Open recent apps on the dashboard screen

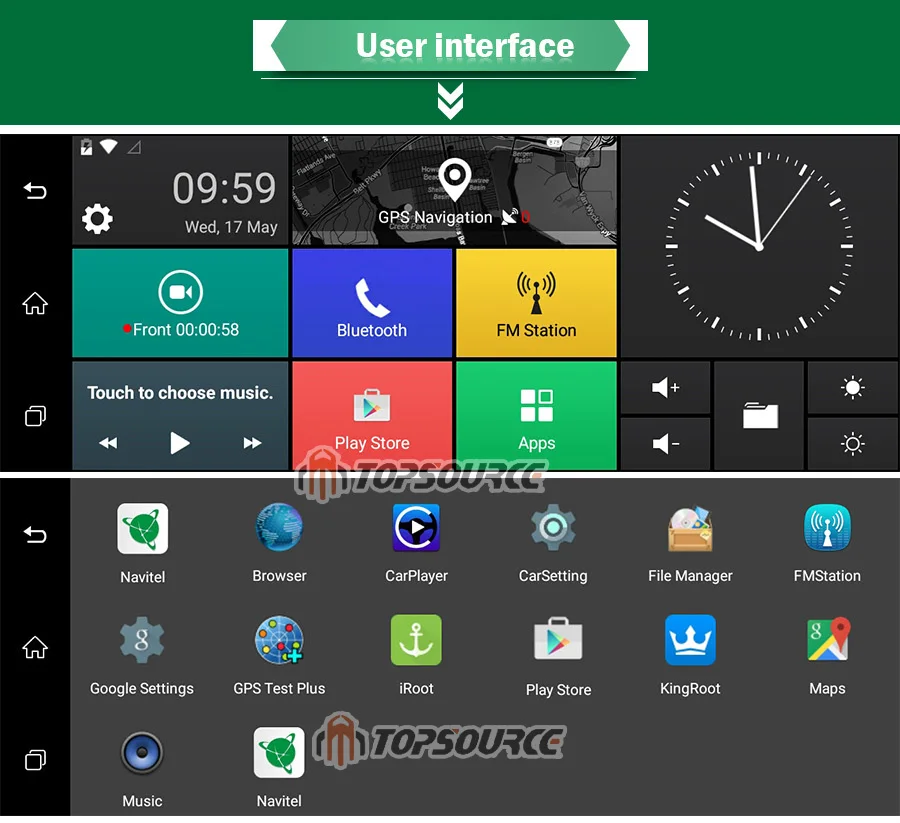pos(35,416)
